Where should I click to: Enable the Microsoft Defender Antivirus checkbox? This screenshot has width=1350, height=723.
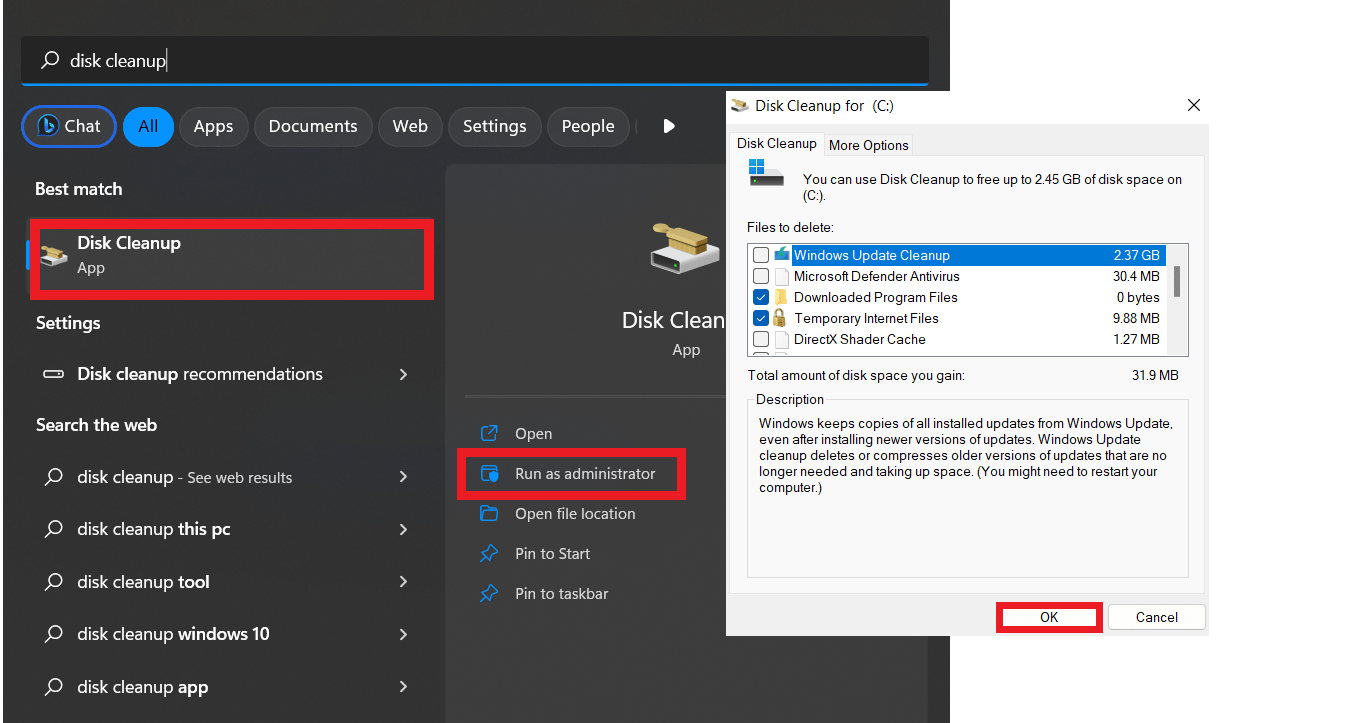point(761,276)
